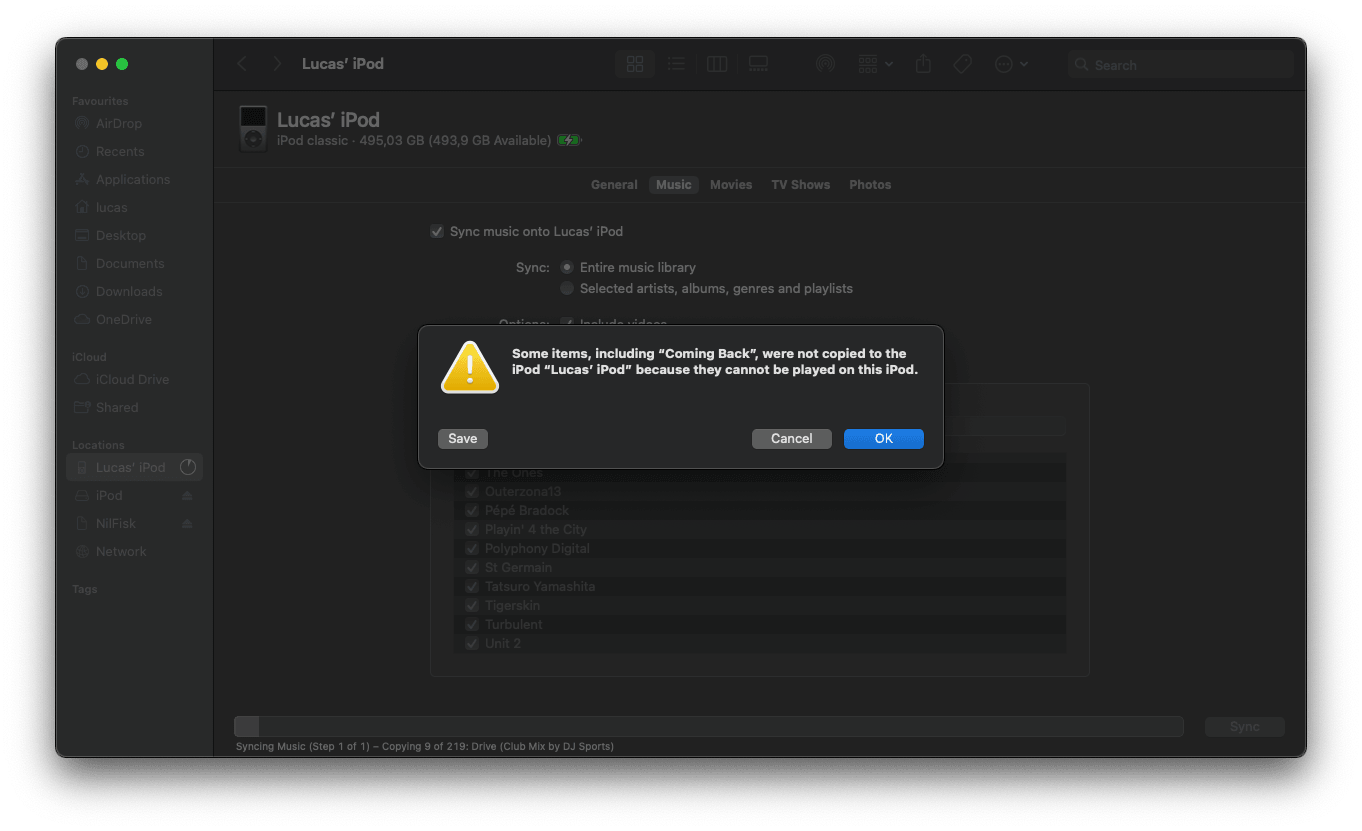
Task: Select Selected artists, albums, genres radio
Action: (x=567, y=289)
